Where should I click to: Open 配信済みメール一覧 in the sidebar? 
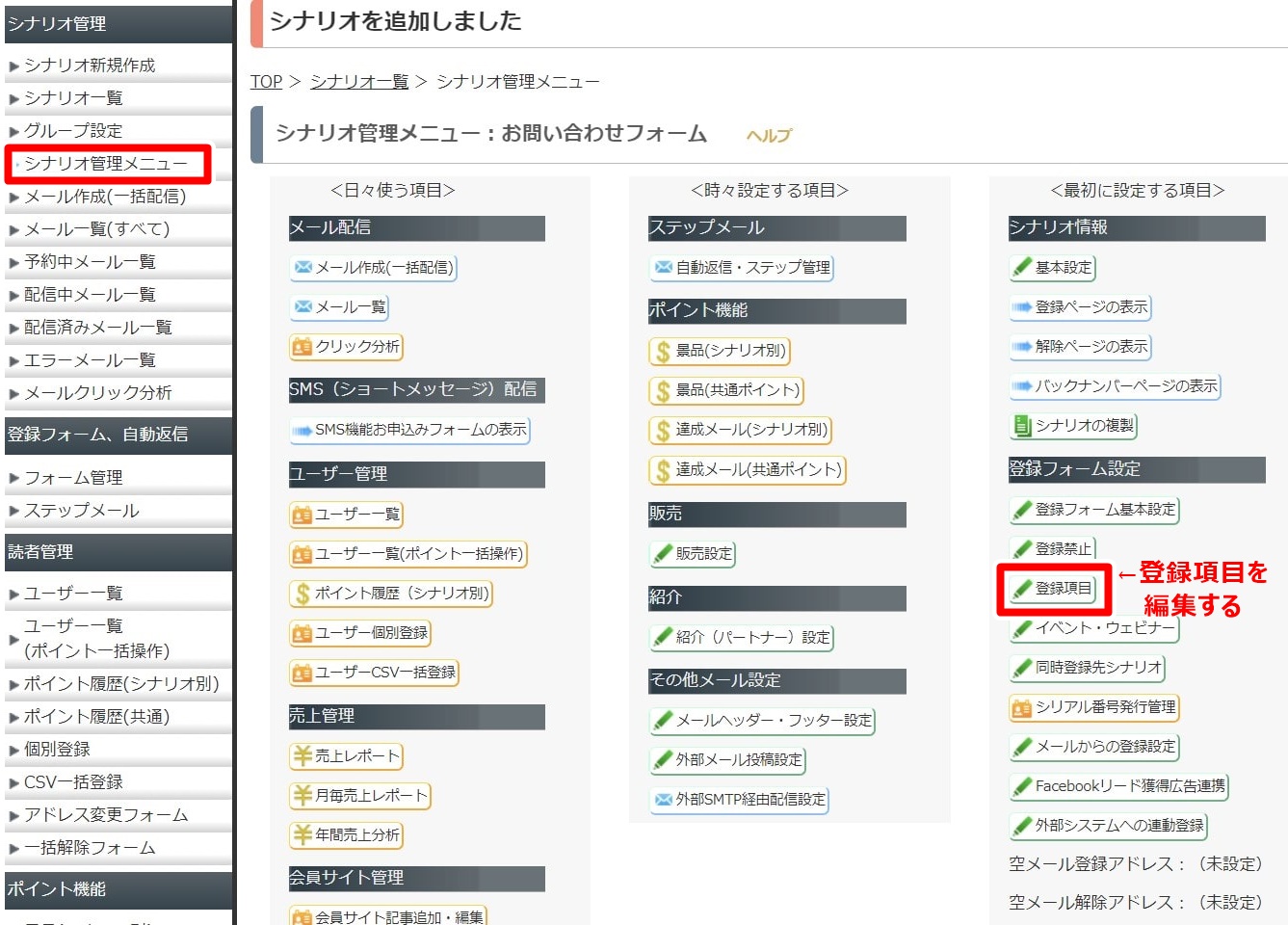(x=98, y=328)
